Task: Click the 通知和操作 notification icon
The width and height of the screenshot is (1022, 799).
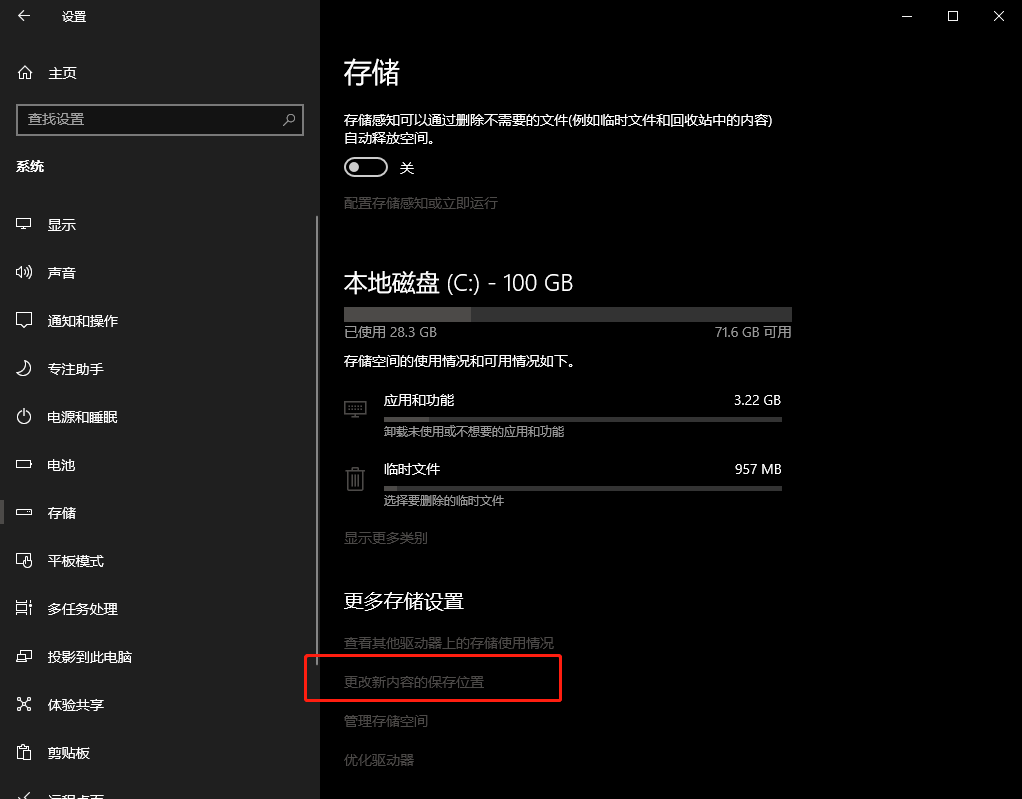Action: [x=23, y=320]
